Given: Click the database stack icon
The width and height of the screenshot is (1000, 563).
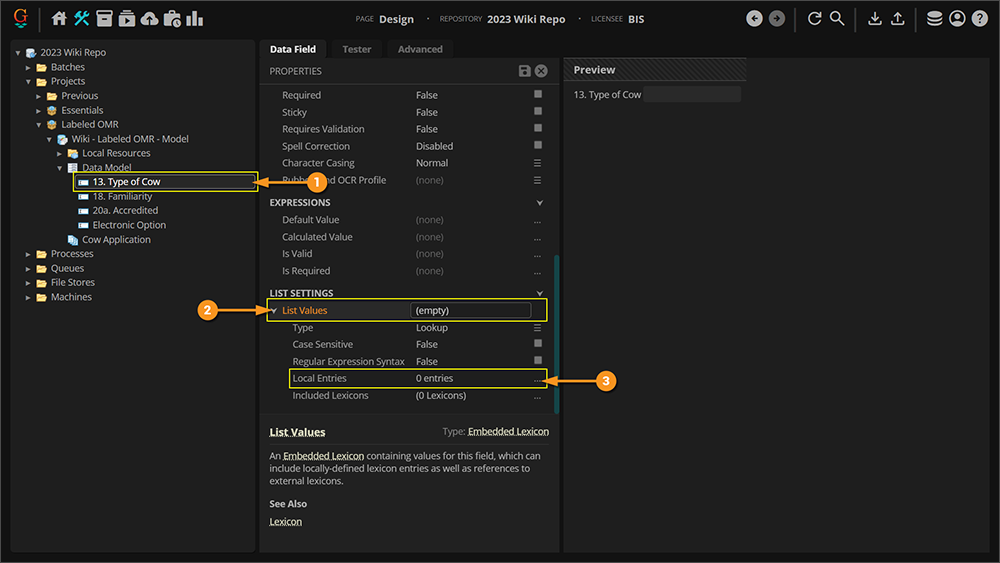Looking at the screenshot, I should (934, 18).
